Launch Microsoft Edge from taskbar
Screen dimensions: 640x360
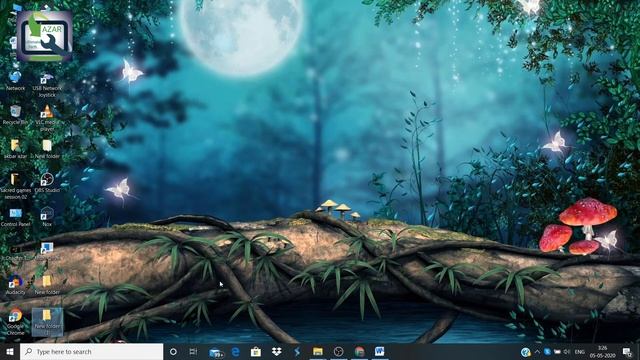tap(236, 351)
